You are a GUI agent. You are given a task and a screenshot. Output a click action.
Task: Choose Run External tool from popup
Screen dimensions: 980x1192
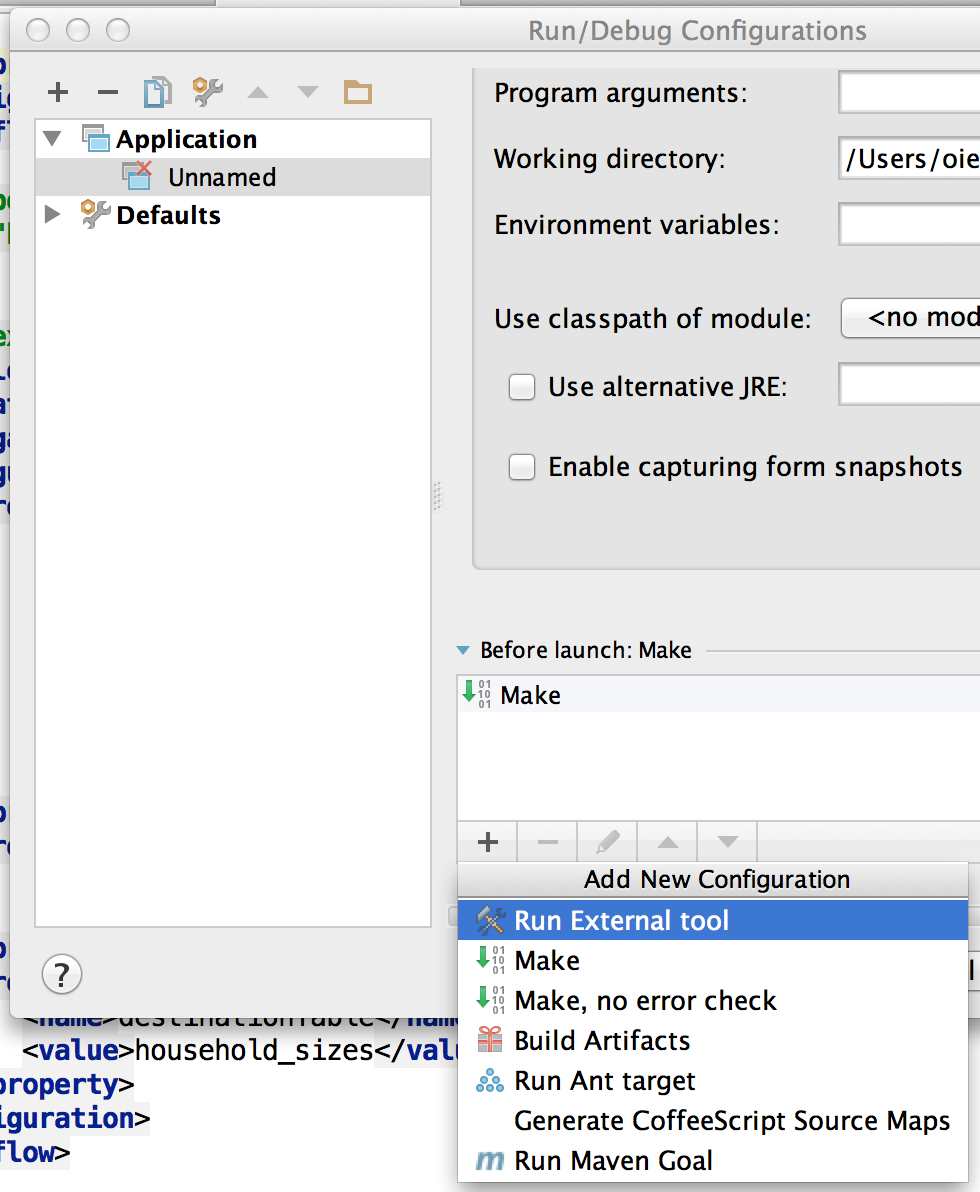(713, 921)
